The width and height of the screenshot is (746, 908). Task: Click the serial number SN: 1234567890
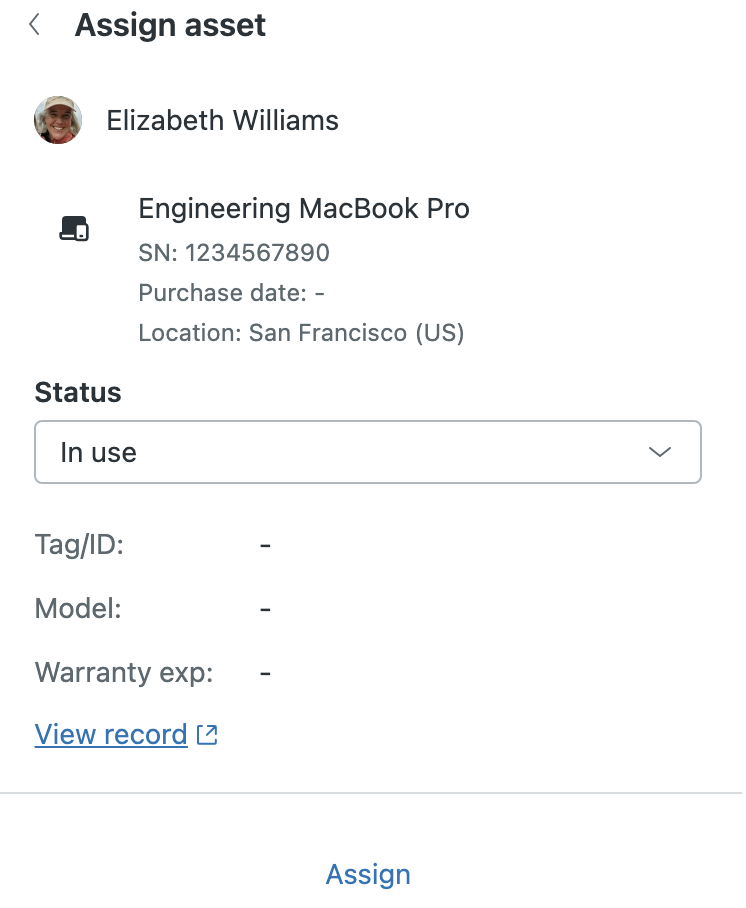coord(234,253)
